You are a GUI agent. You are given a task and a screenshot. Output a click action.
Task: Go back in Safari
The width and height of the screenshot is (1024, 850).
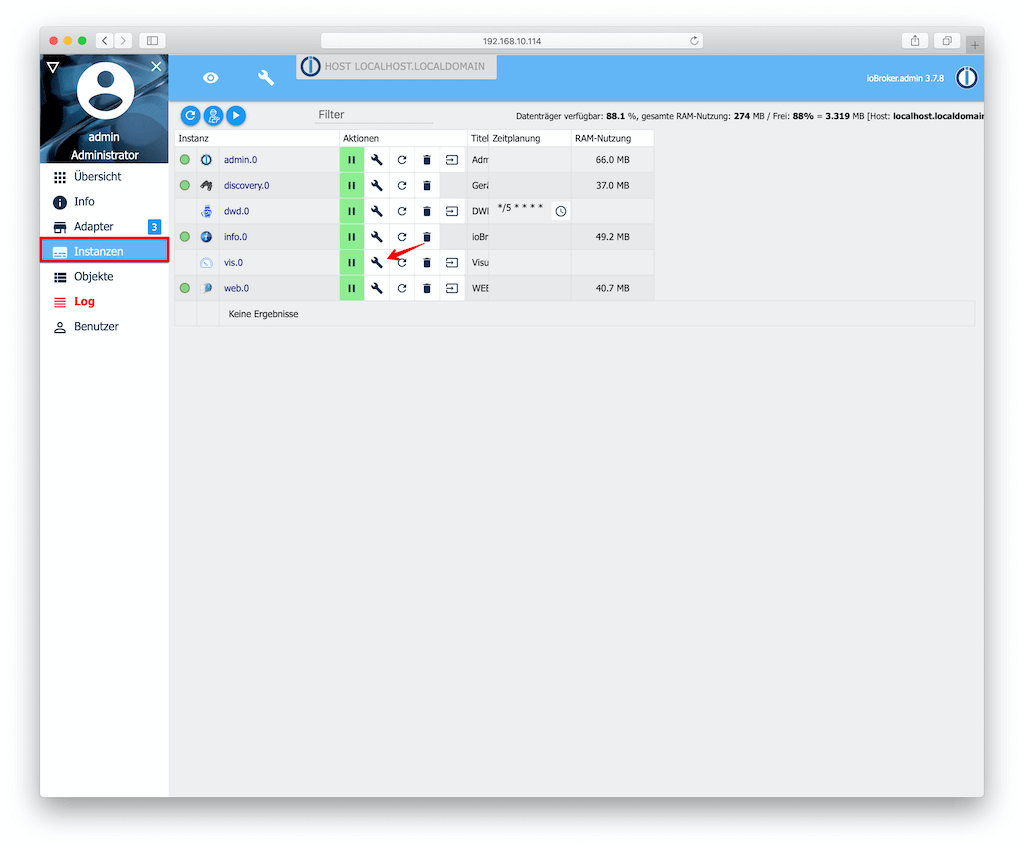[104, 40]
